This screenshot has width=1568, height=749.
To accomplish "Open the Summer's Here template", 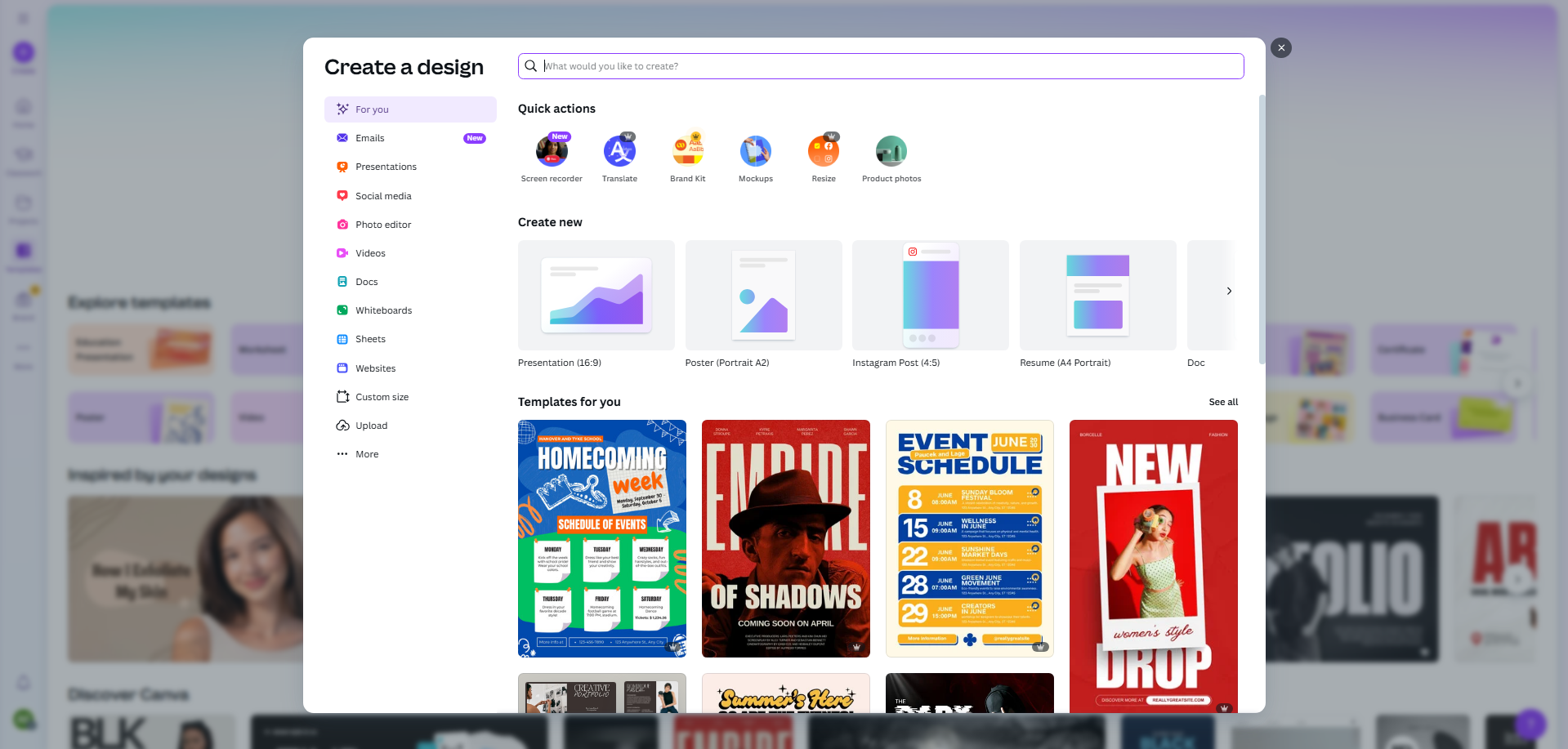I will [786, 693].
